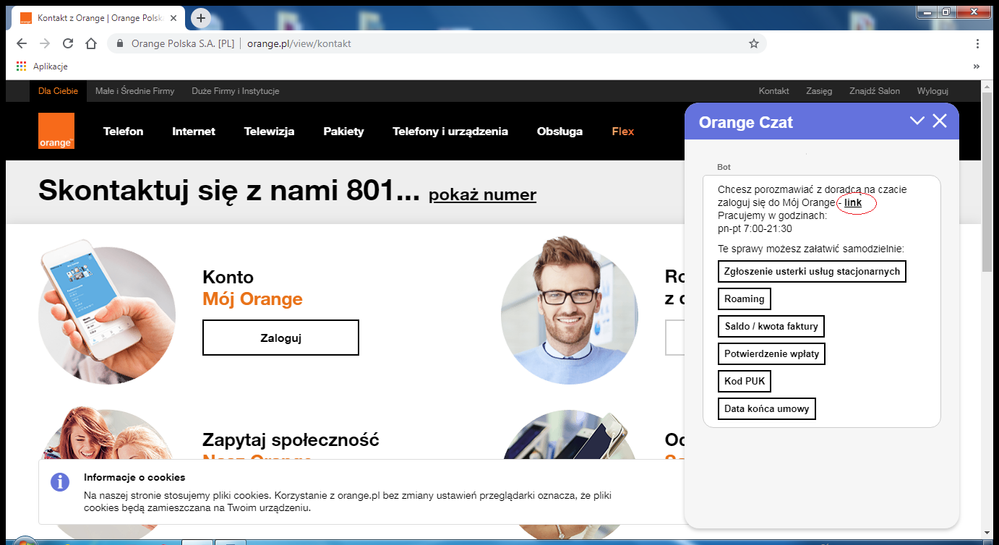This screenshot has height=545, width=999.
Task: Click the Zaloguj button under Mój Orange
Action: (x=280, y=338)
